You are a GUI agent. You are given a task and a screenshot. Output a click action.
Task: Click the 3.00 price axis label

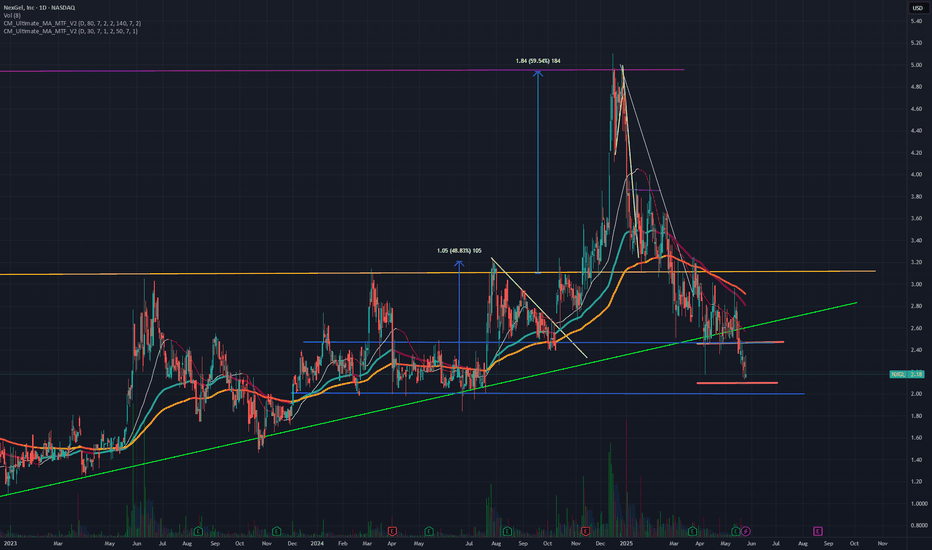[x=916, y=284]
